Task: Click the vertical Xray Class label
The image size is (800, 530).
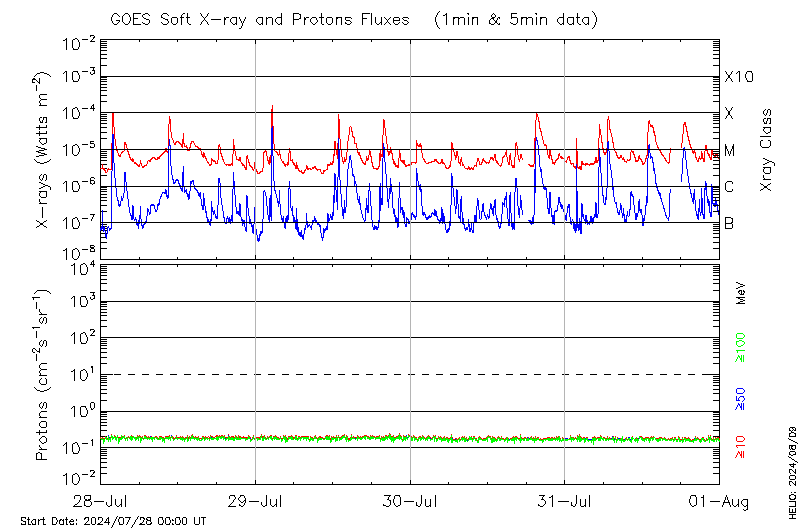Action: click(767, 150)
